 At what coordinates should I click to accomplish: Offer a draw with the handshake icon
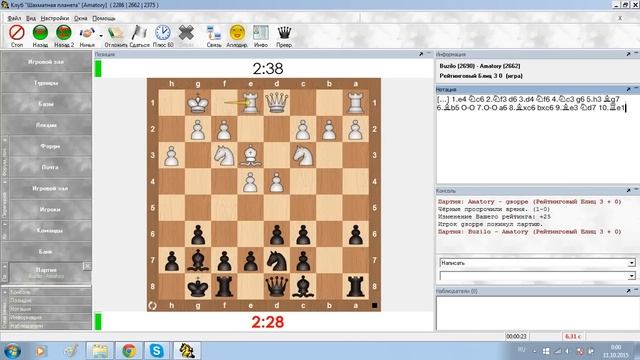[87, 33]
